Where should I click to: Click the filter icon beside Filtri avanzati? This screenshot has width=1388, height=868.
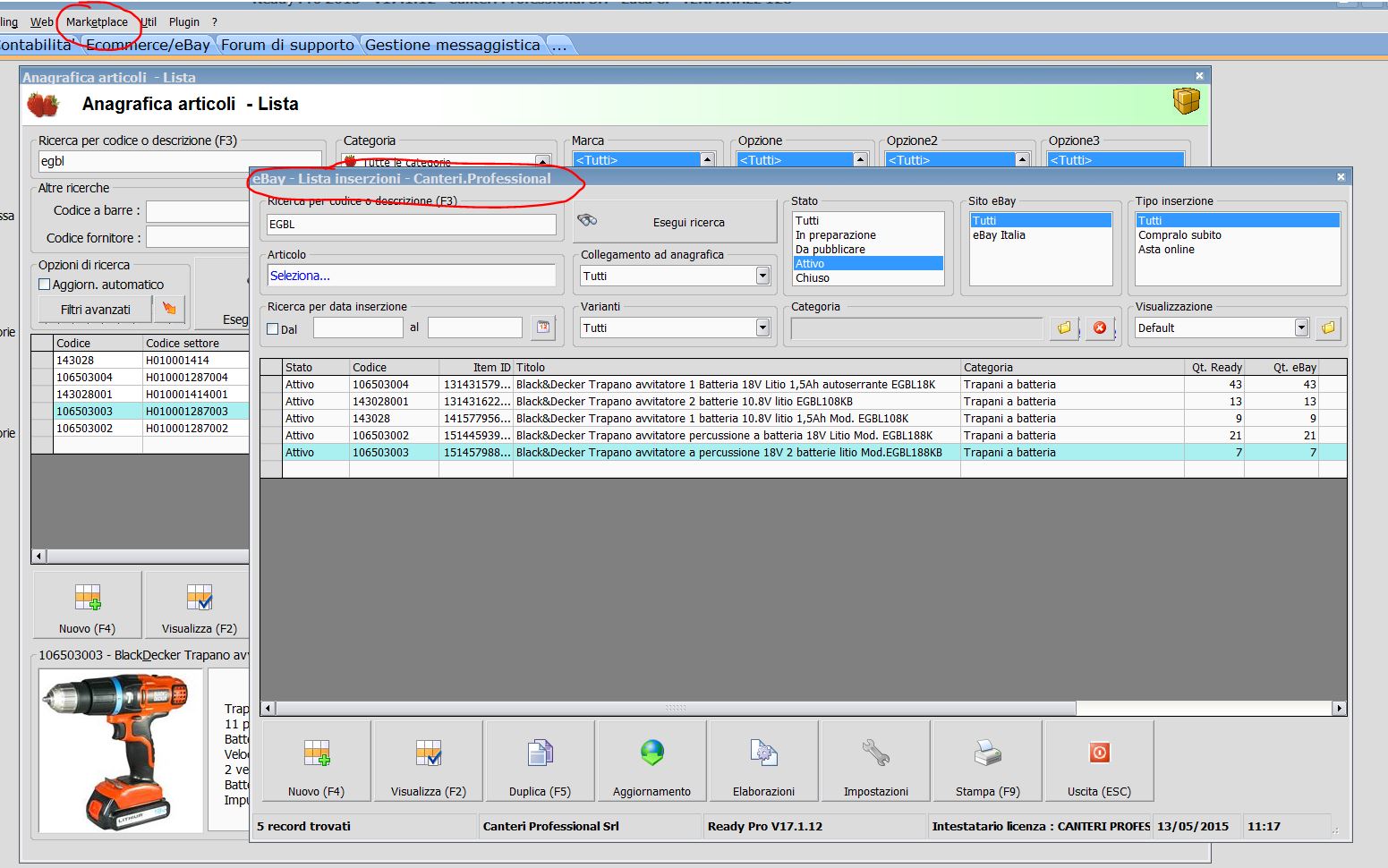click(169, 309)
